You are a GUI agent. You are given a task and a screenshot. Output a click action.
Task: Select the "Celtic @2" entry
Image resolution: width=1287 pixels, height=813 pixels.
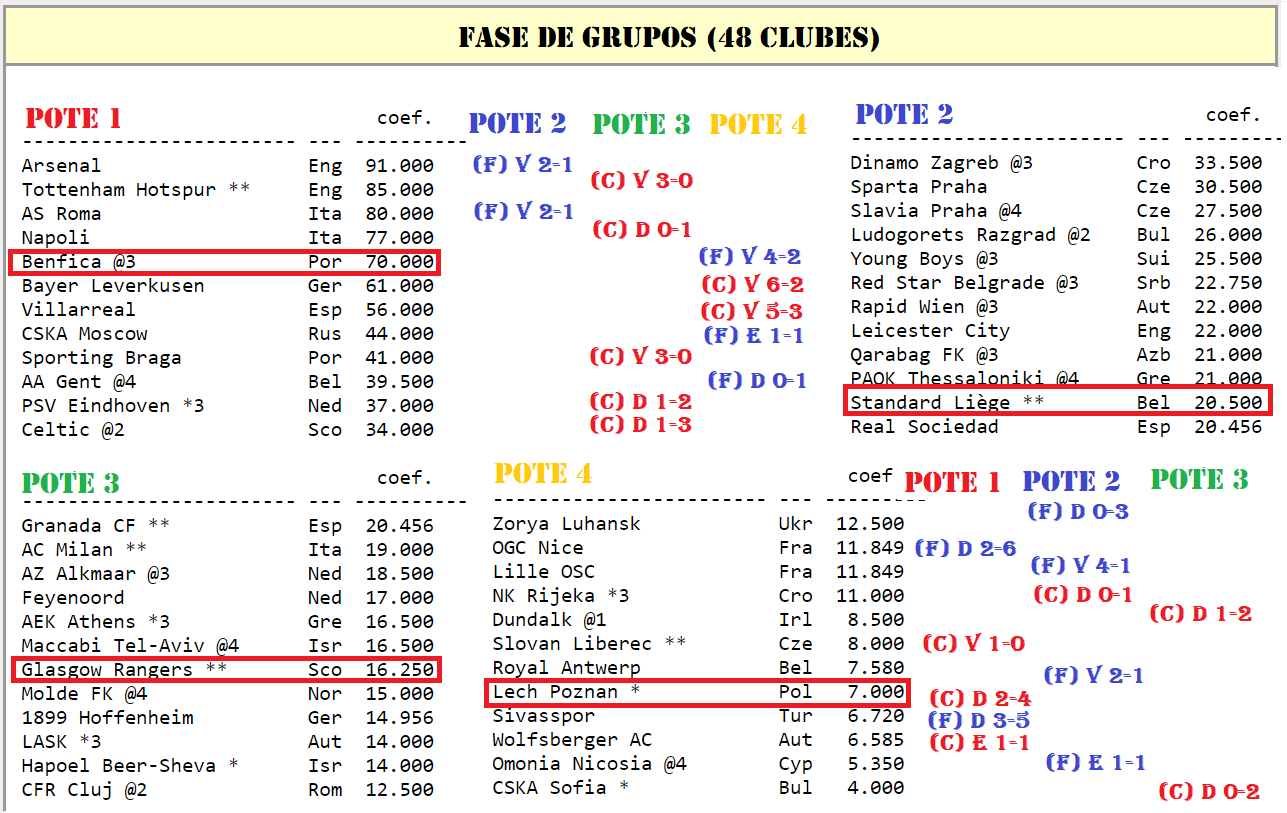pos(72,430)
